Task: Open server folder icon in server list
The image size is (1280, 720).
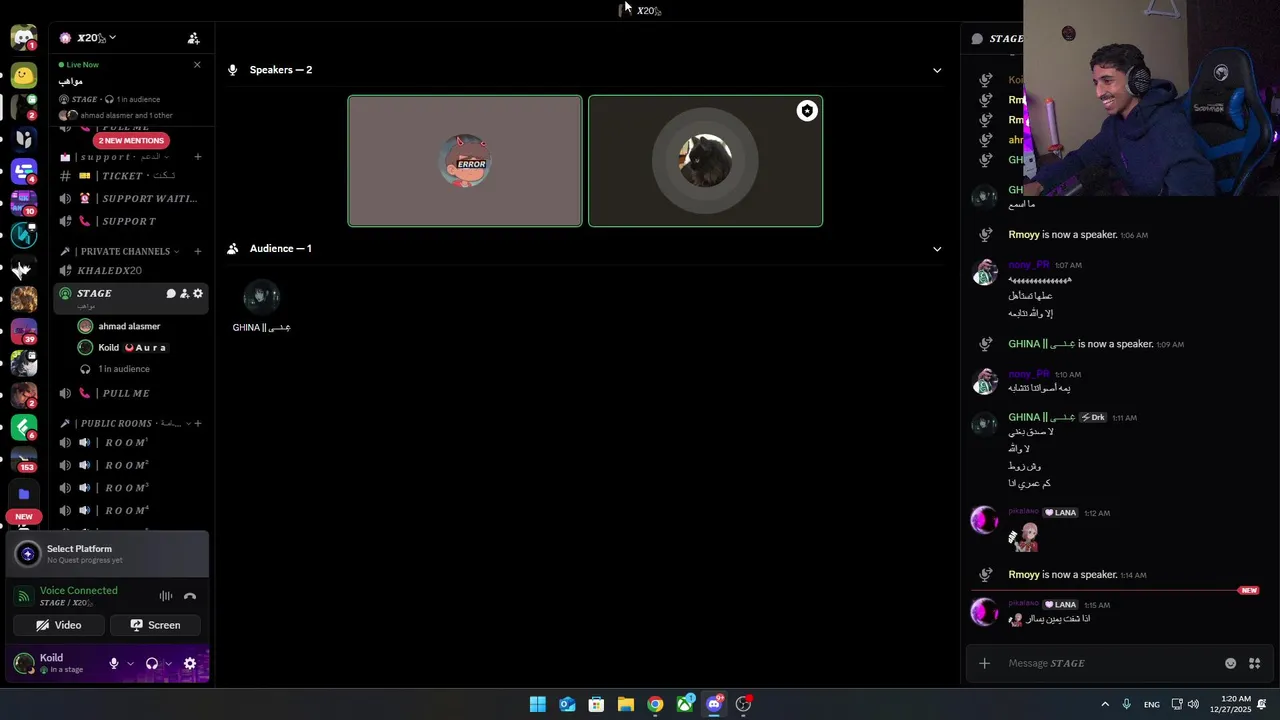Action: coord(24,494)
